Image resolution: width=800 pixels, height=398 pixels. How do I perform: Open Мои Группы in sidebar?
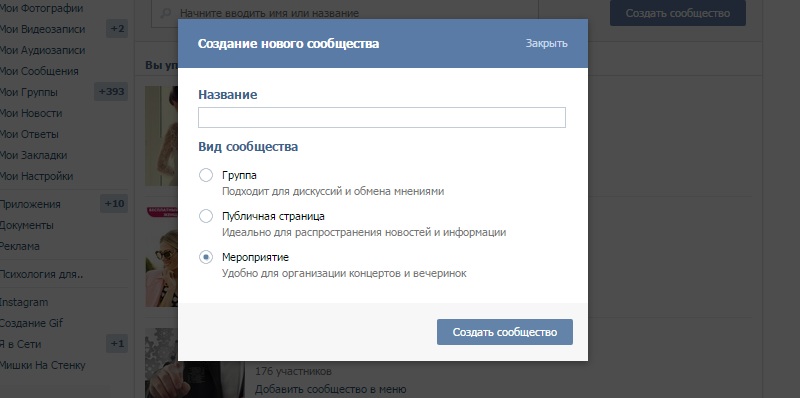click(29, 92)
